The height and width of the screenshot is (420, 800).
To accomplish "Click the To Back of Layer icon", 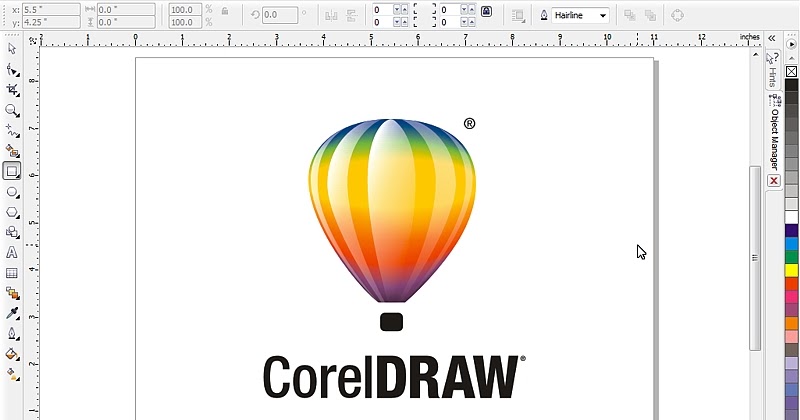I will [650, 15].
